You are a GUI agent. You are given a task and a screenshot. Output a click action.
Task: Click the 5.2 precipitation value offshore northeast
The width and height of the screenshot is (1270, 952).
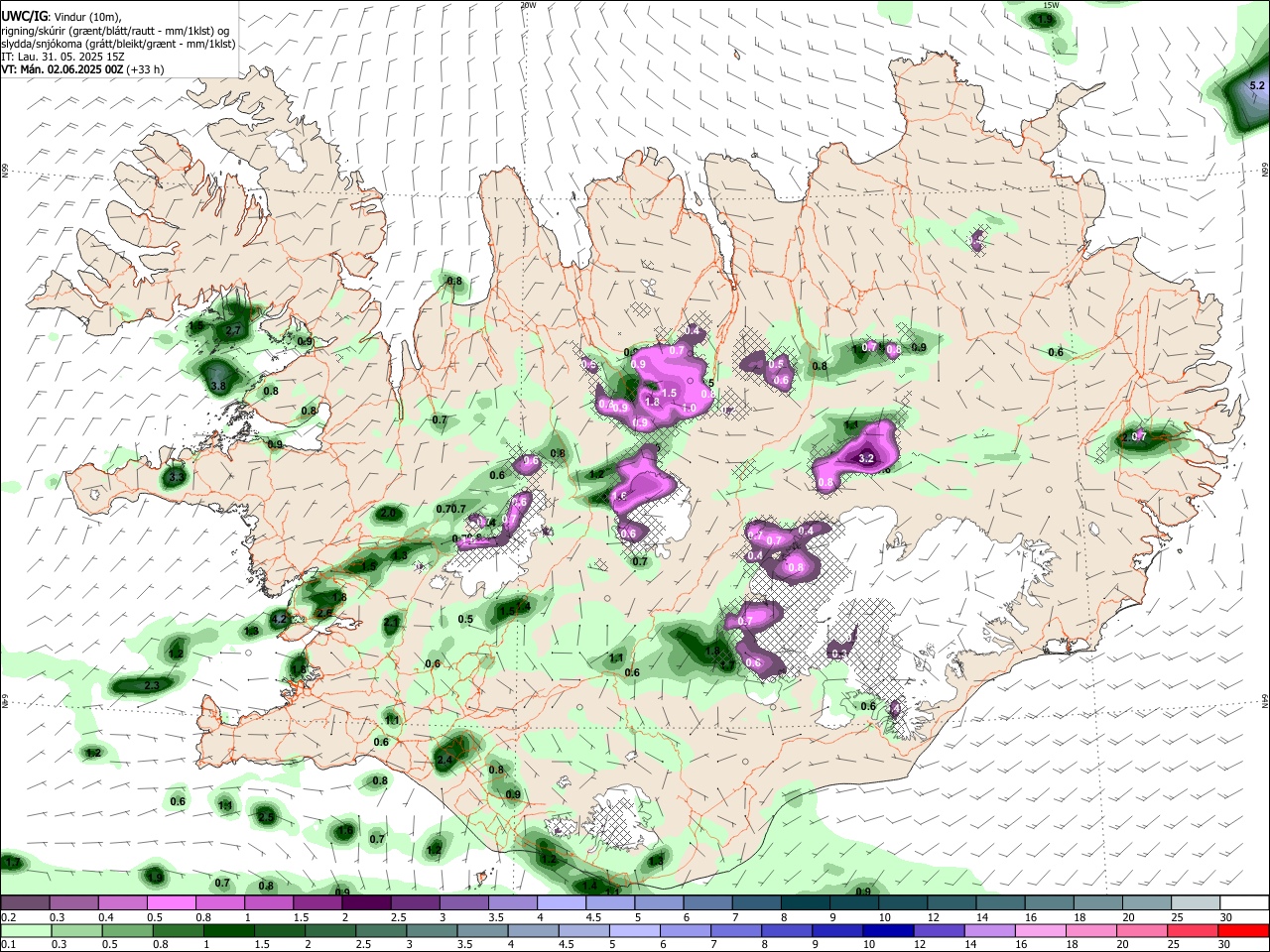pyautogui.click(x=1257, y=85)
